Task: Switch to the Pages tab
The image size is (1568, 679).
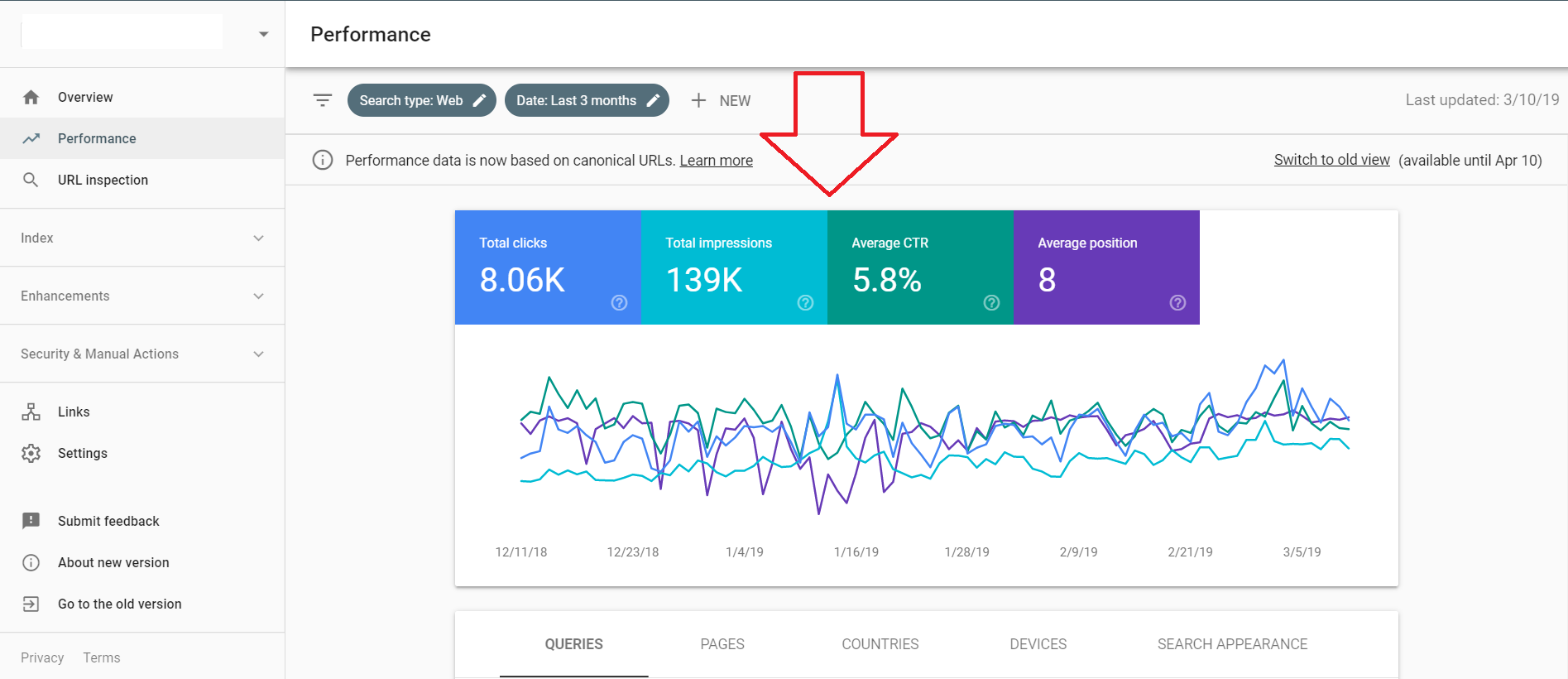Action: pos(722,644)
